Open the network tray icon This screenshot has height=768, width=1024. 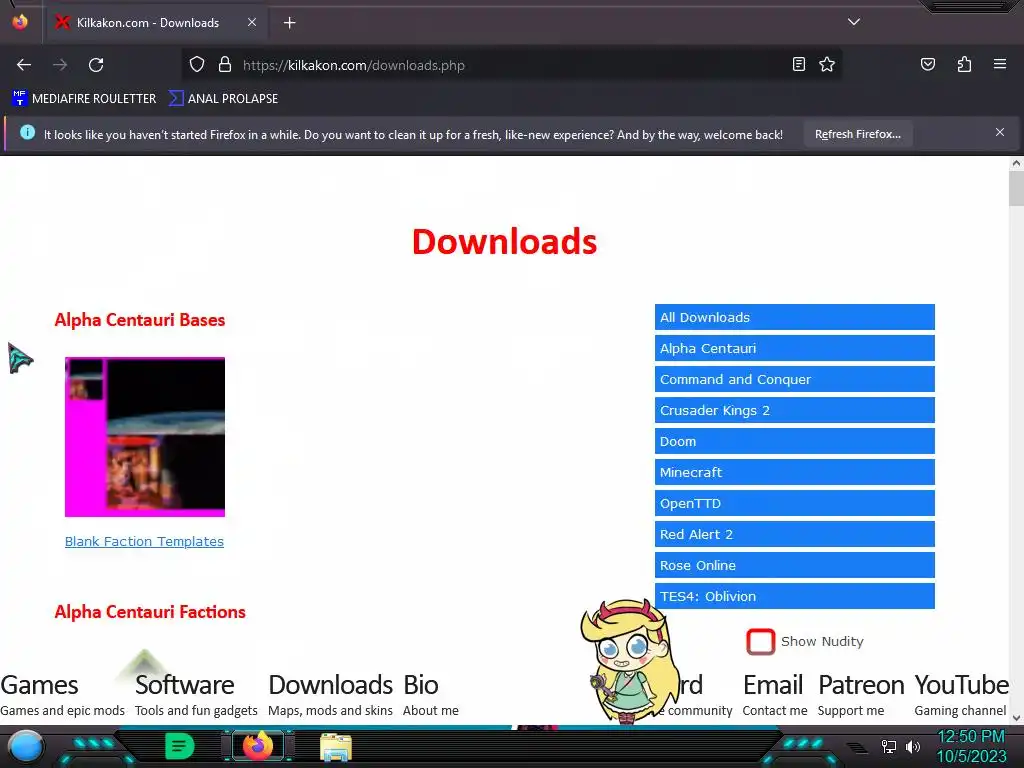[x=888, y=746]
